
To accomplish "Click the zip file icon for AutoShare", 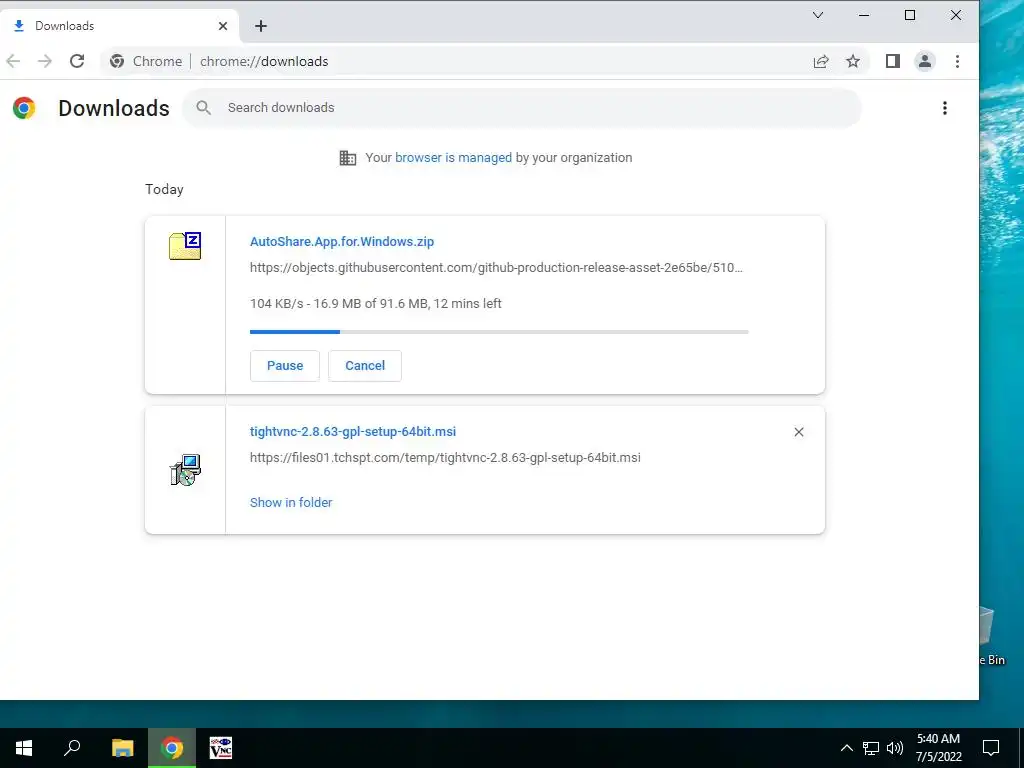I will (185, 246).
